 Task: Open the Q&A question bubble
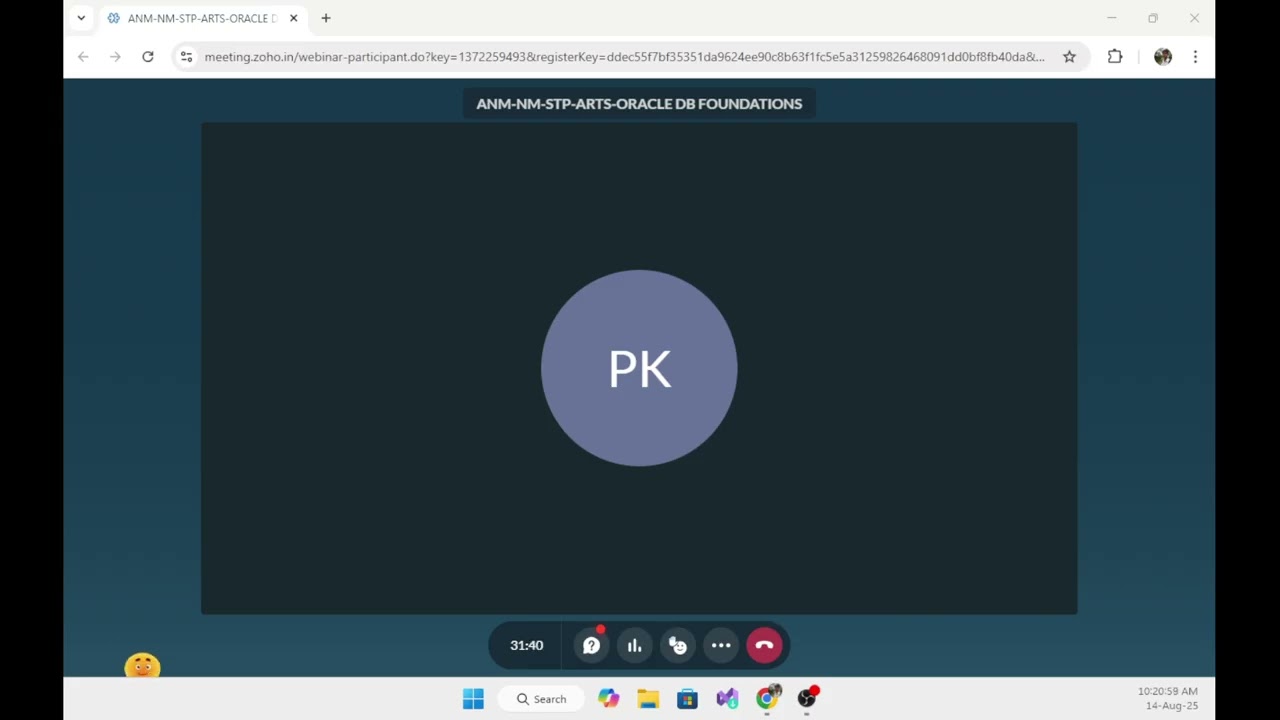tap(591, 645)
